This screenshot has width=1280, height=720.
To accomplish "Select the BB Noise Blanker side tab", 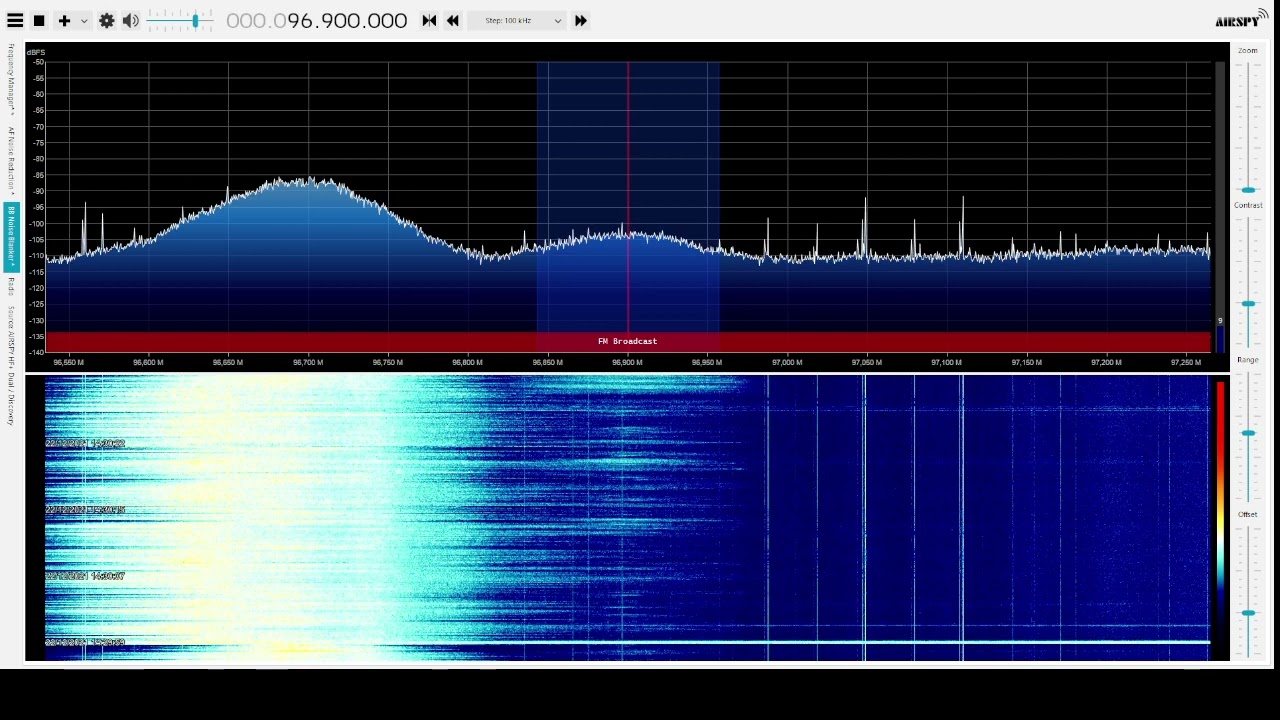I will click(12, 237).
